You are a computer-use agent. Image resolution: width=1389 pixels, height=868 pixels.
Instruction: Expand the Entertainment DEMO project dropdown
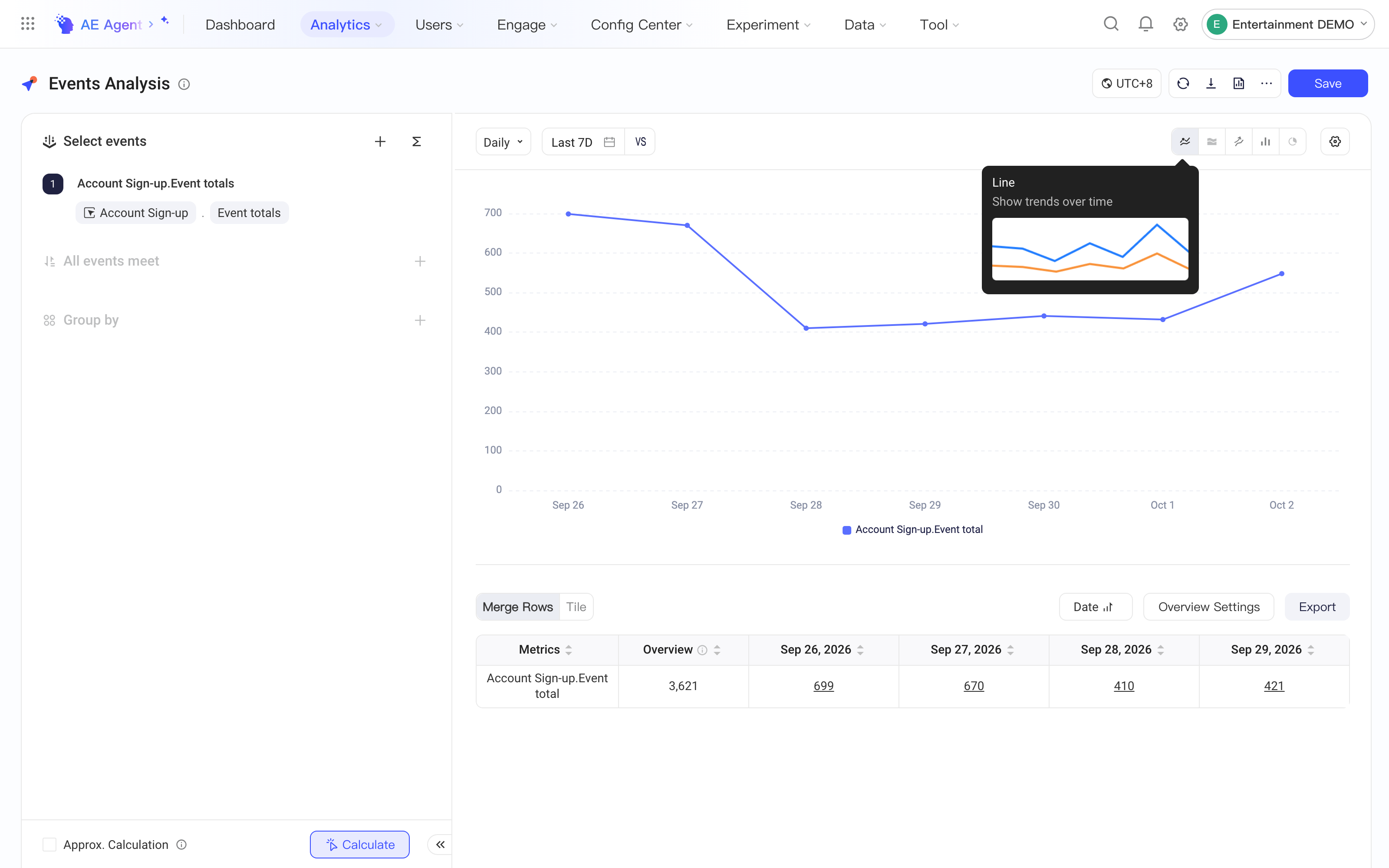(1287, 24)
